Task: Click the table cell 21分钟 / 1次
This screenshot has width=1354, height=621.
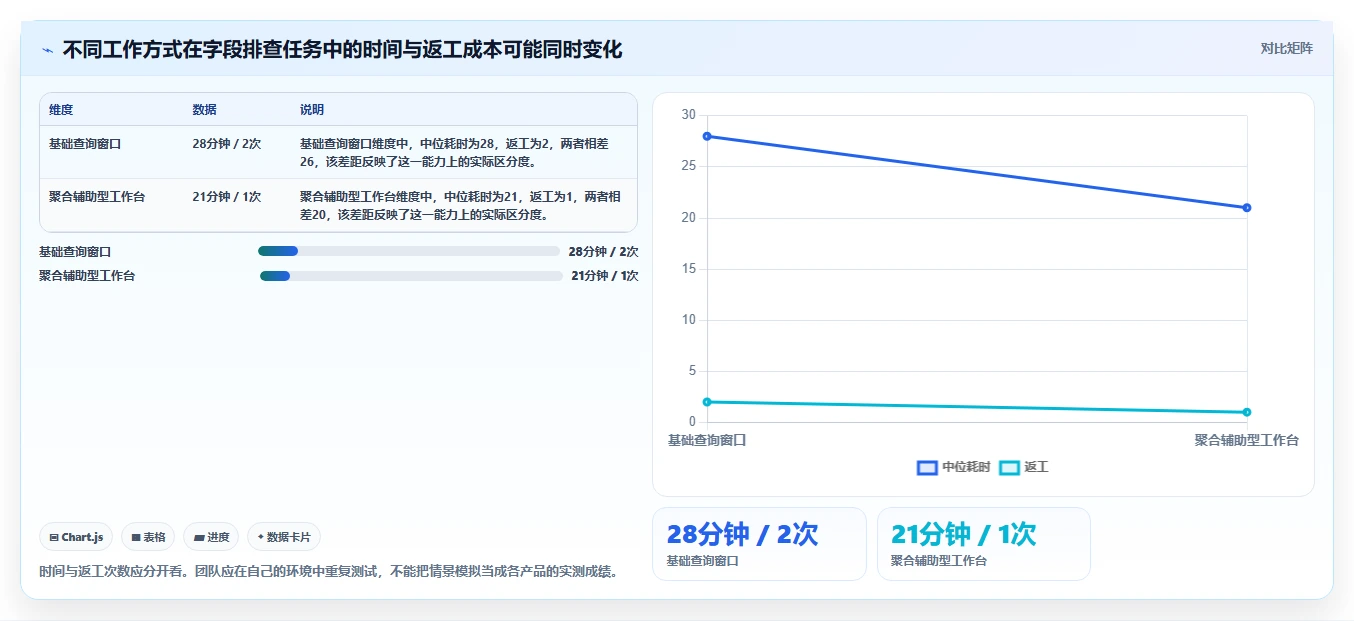Action: pos(226,197)
